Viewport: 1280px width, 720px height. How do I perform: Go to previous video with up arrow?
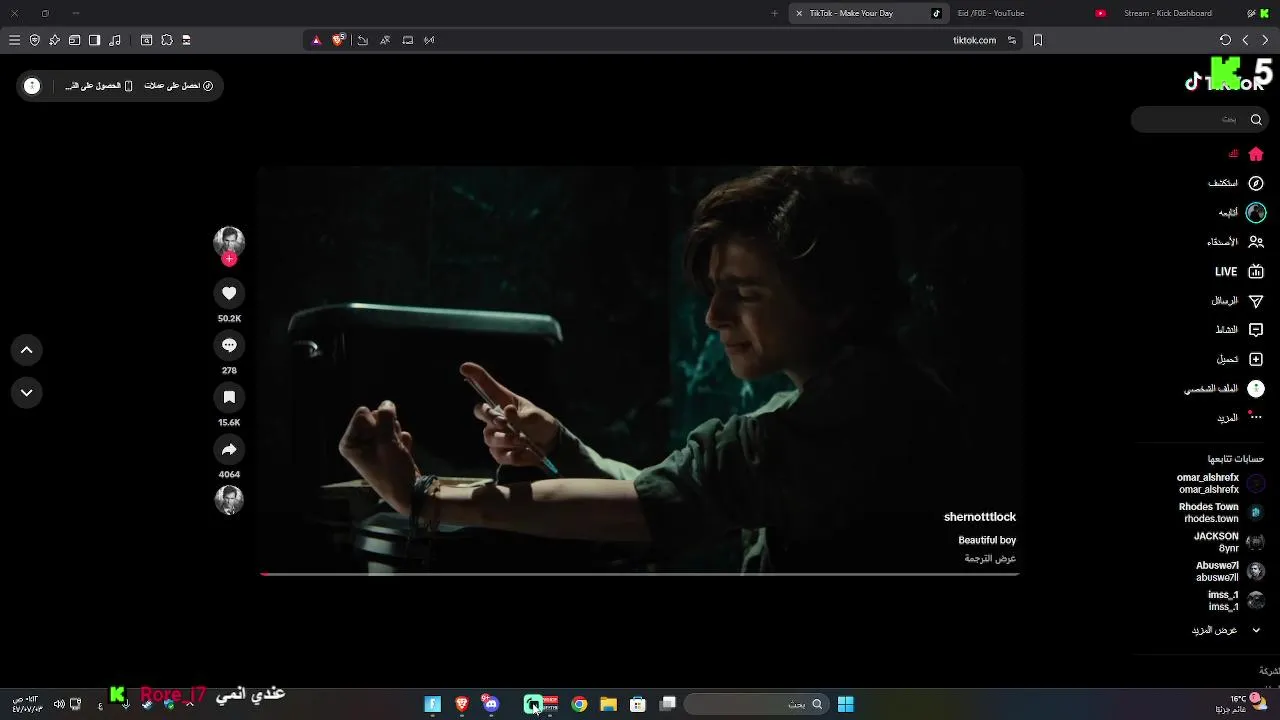coord(27,350)
